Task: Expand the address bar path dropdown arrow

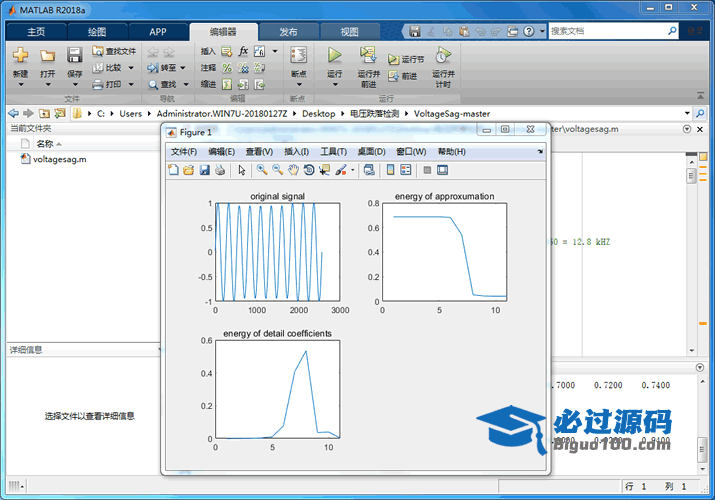Action: [687, 113]
